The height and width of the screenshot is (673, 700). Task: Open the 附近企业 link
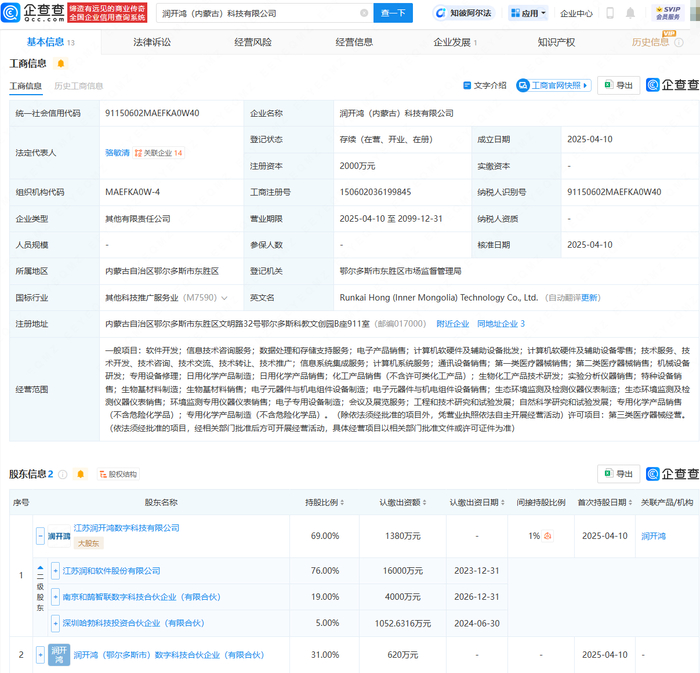click(452, 324)
